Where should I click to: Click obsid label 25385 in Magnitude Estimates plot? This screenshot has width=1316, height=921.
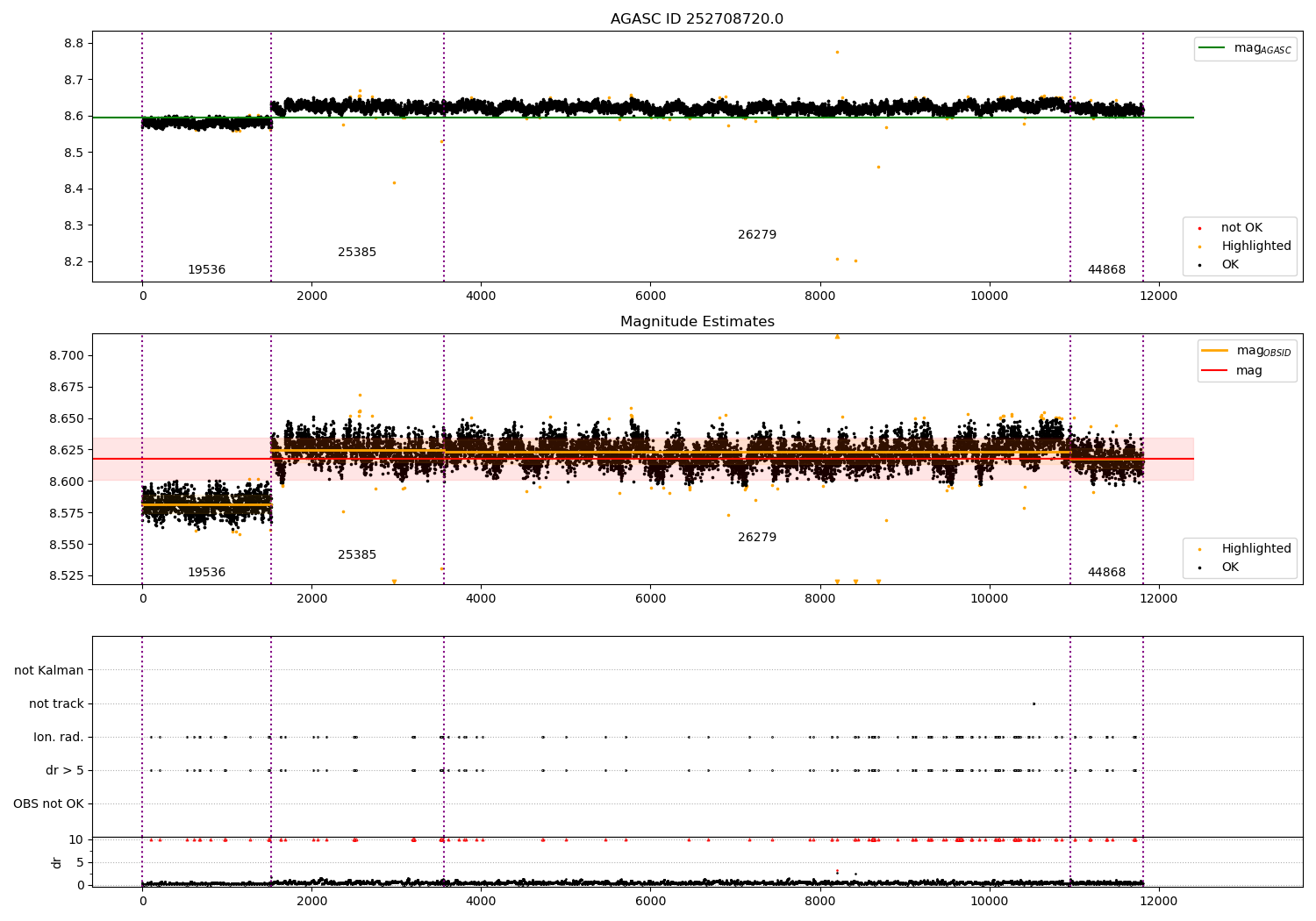(x=357, y=555)
